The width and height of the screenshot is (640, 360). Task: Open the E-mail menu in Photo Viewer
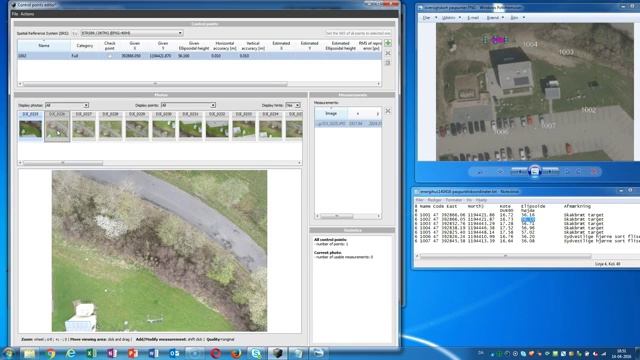pyautogui.click(x=473, y=18)
